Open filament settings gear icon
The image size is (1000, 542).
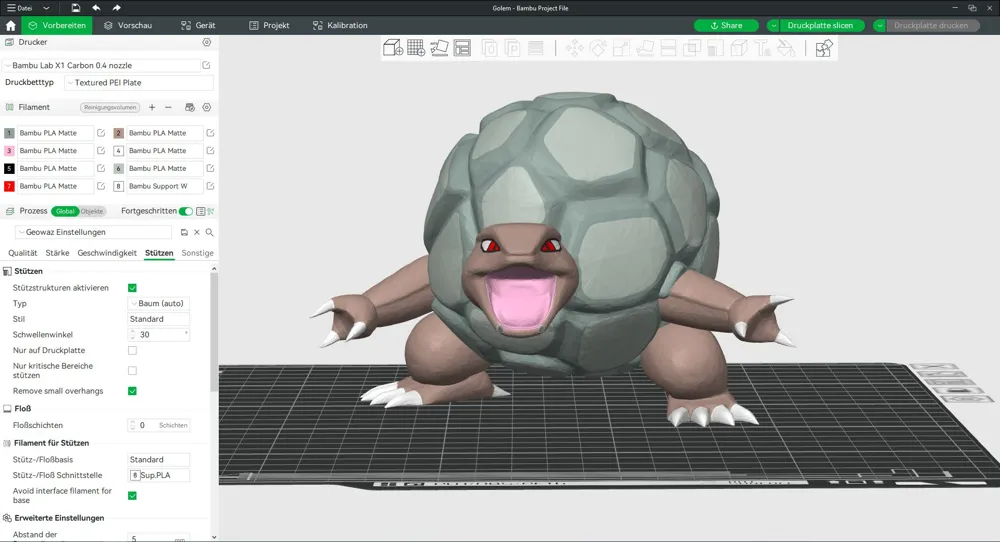point(207,107)
